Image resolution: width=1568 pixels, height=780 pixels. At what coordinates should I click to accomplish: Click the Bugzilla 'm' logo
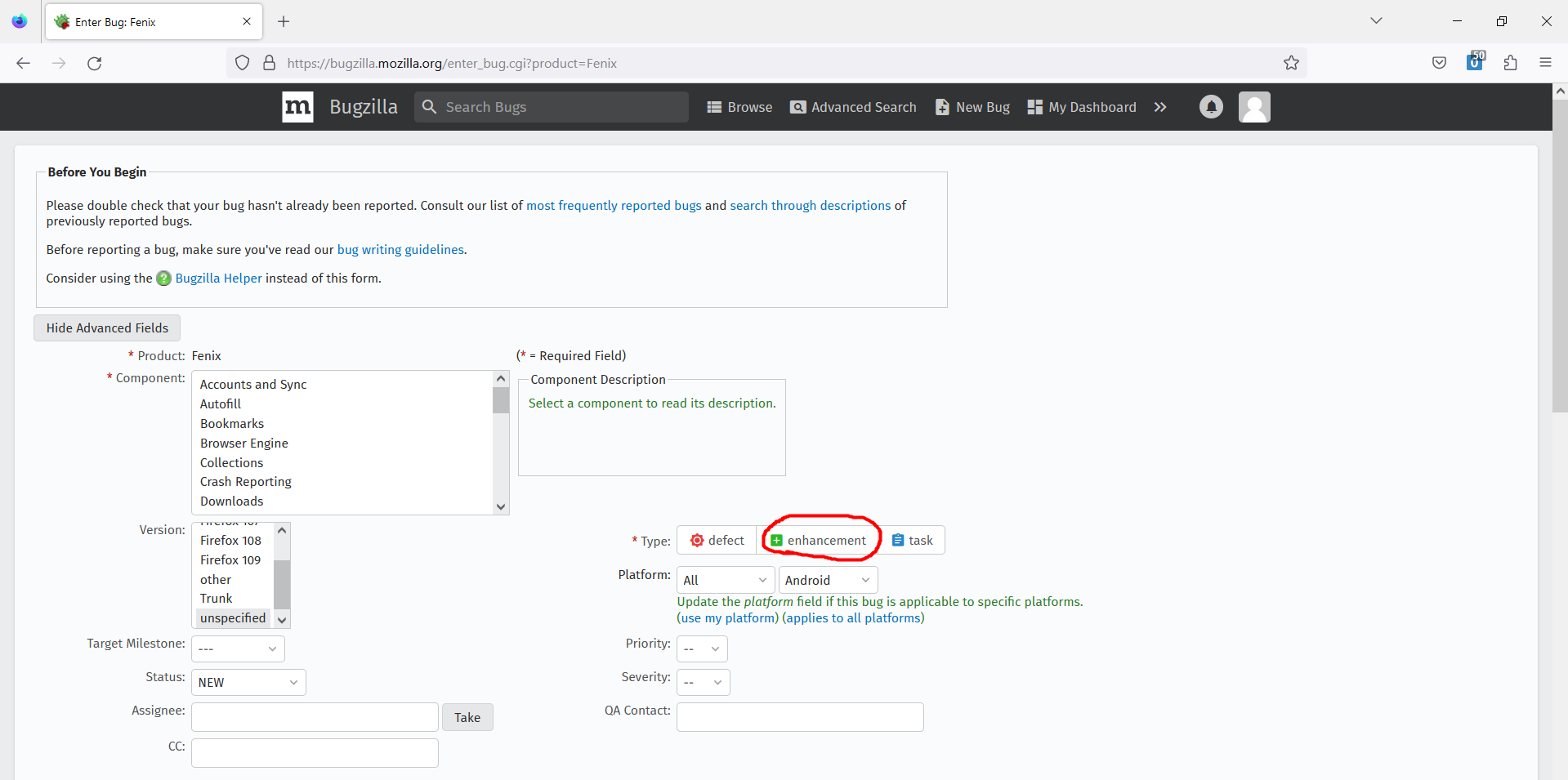pos(297,106)
